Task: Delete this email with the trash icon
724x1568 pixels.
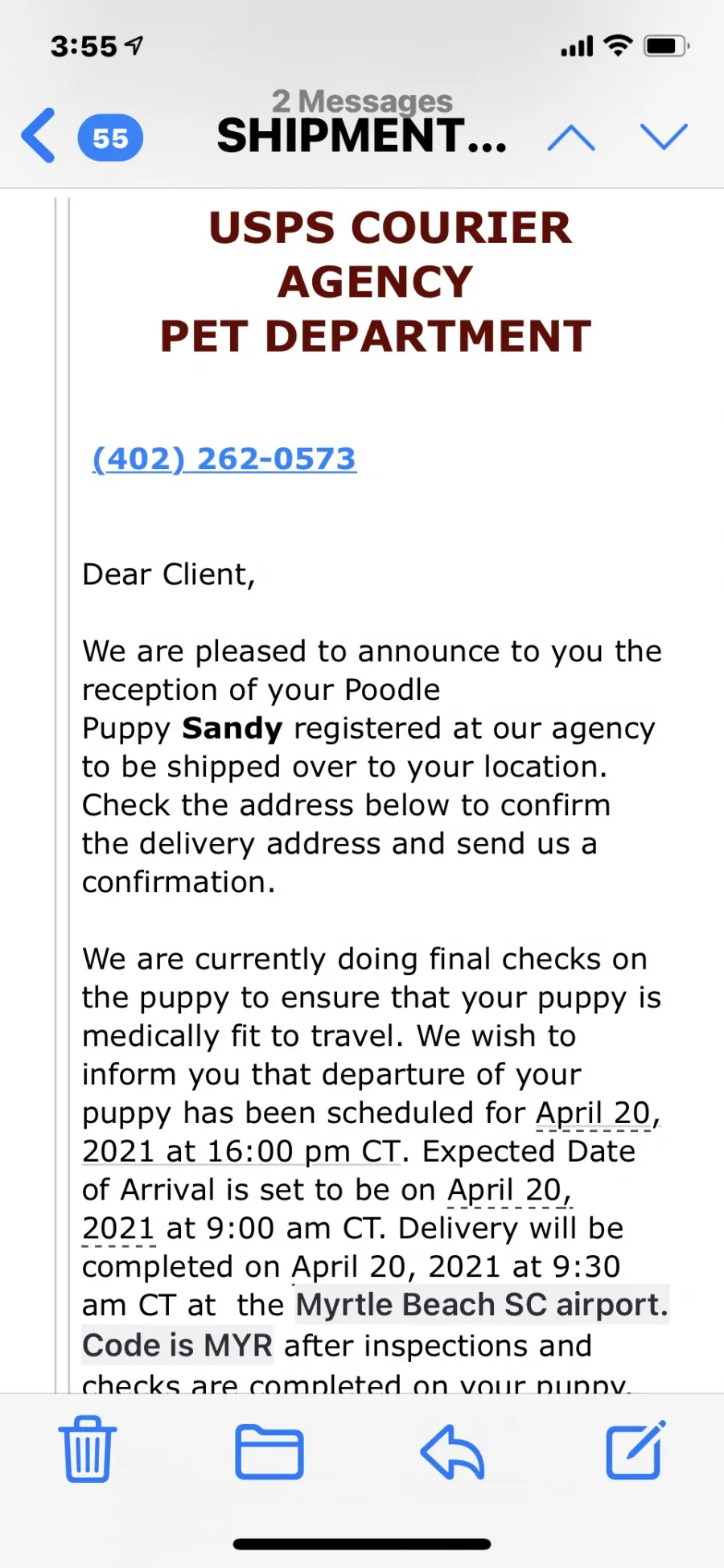Action: point(88,1449)
